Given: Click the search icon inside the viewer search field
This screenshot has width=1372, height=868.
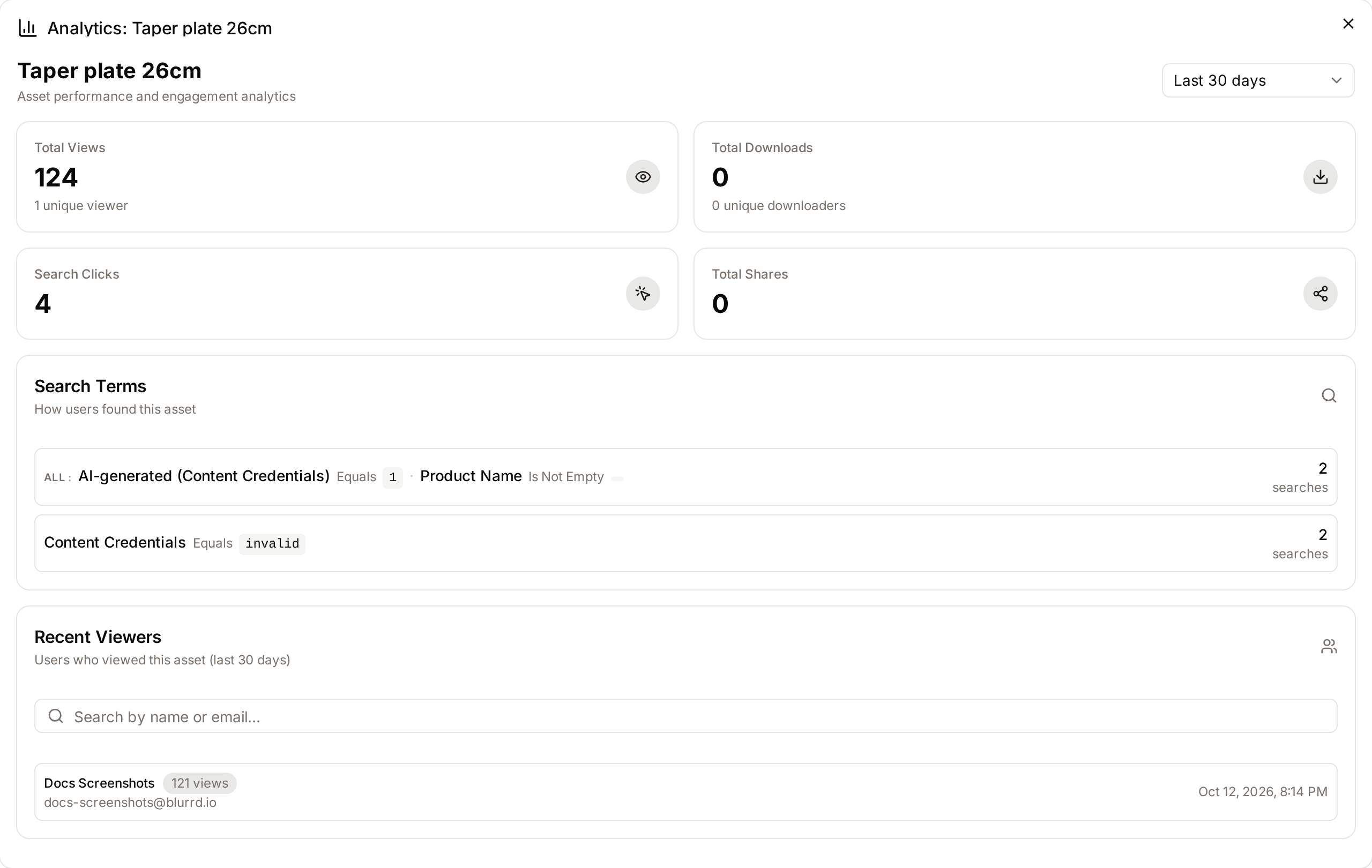Looking at the screenshot, I should coord(55,716).
